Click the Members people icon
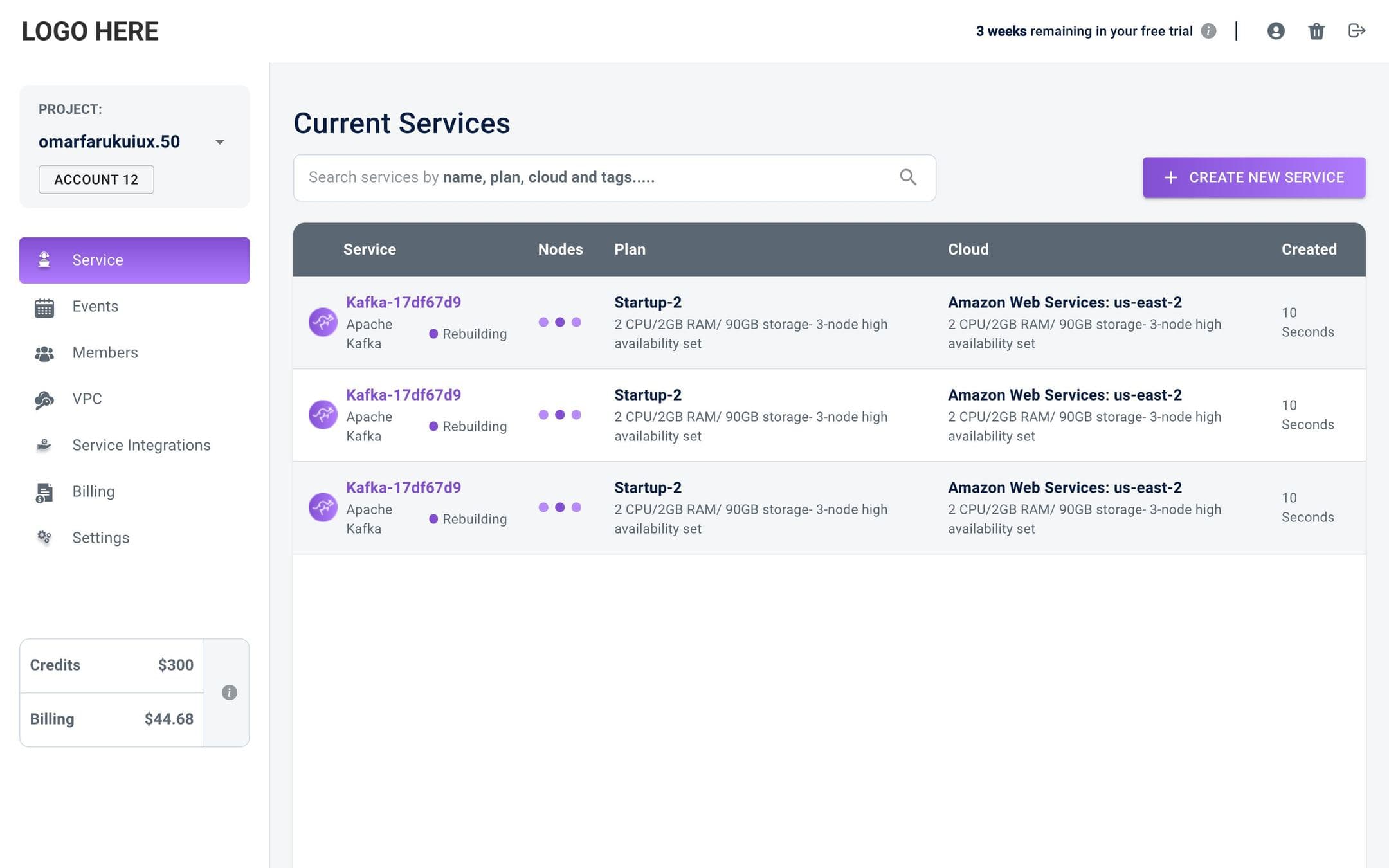 tap(44, 354)
